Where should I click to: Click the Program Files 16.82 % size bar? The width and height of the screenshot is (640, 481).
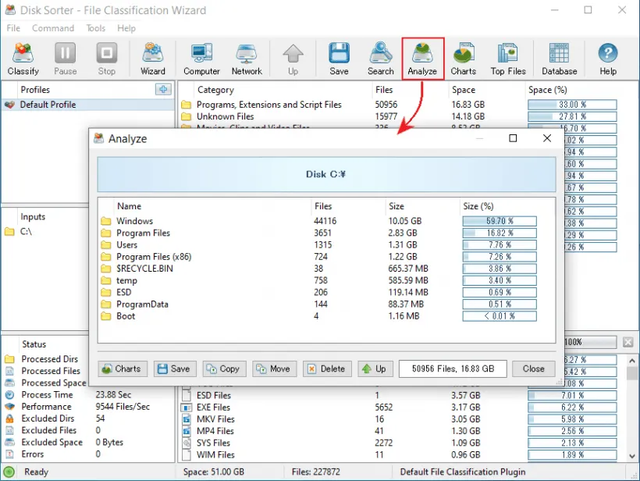[x=499, y=233]
